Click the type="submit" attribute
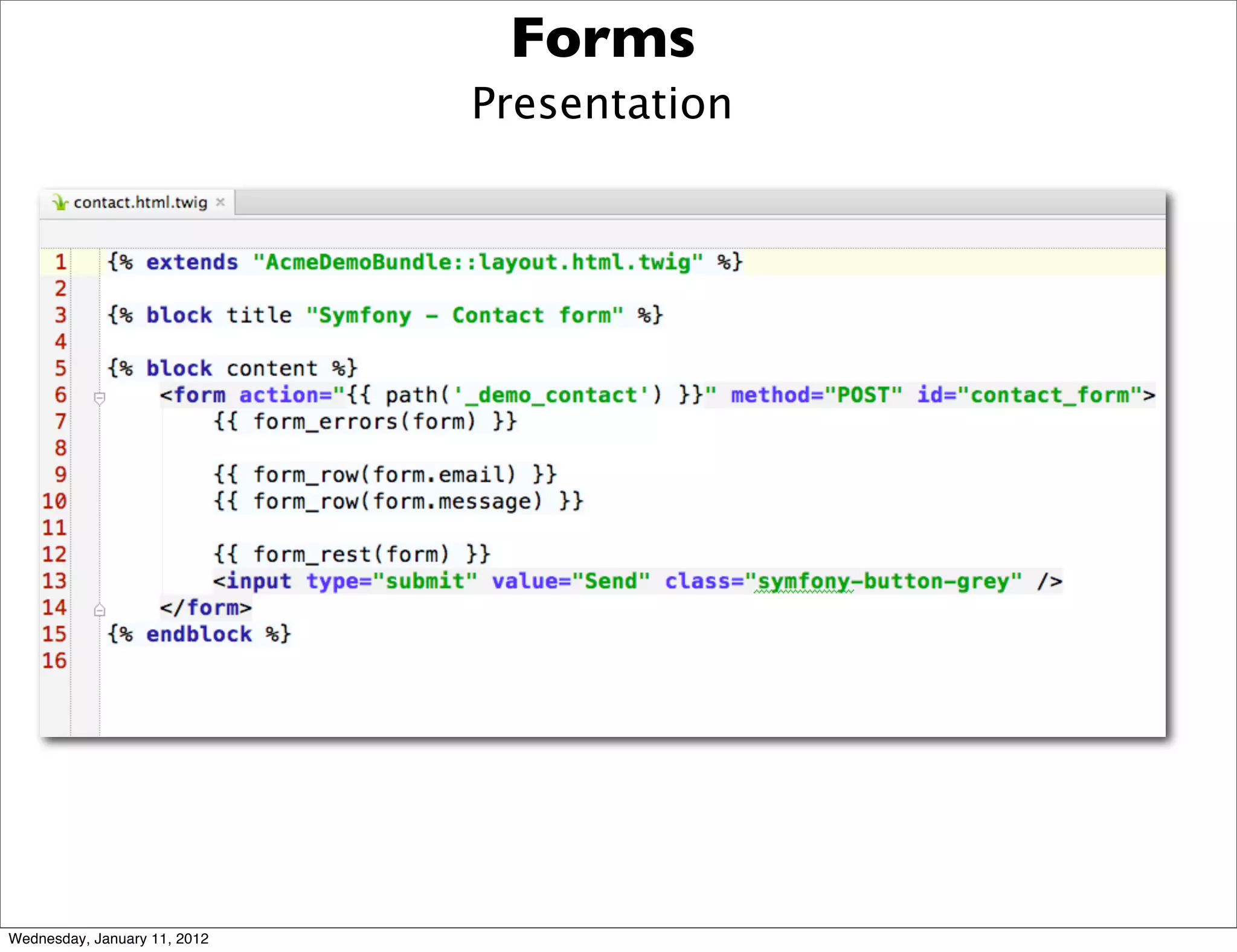This screenshot has height=952, width=1237. pos(391,581)
